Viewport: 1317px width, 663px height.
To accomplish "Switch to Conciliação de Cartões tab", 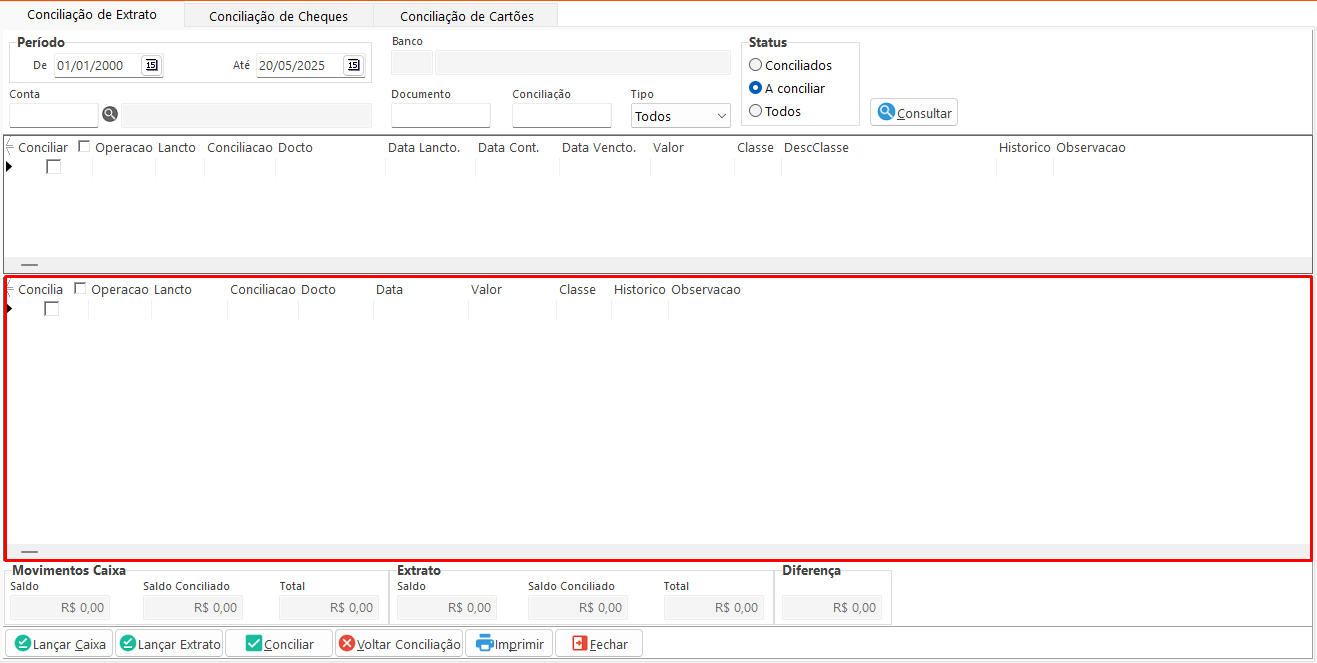I will click(466, 16).
